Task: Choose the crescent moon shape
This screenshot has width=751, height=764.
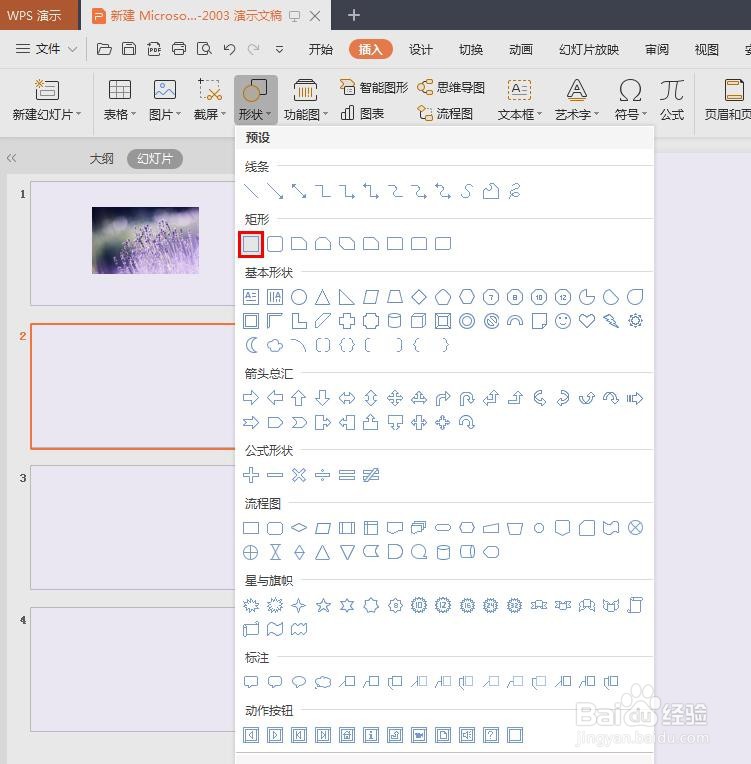Action: coord(251,345)
